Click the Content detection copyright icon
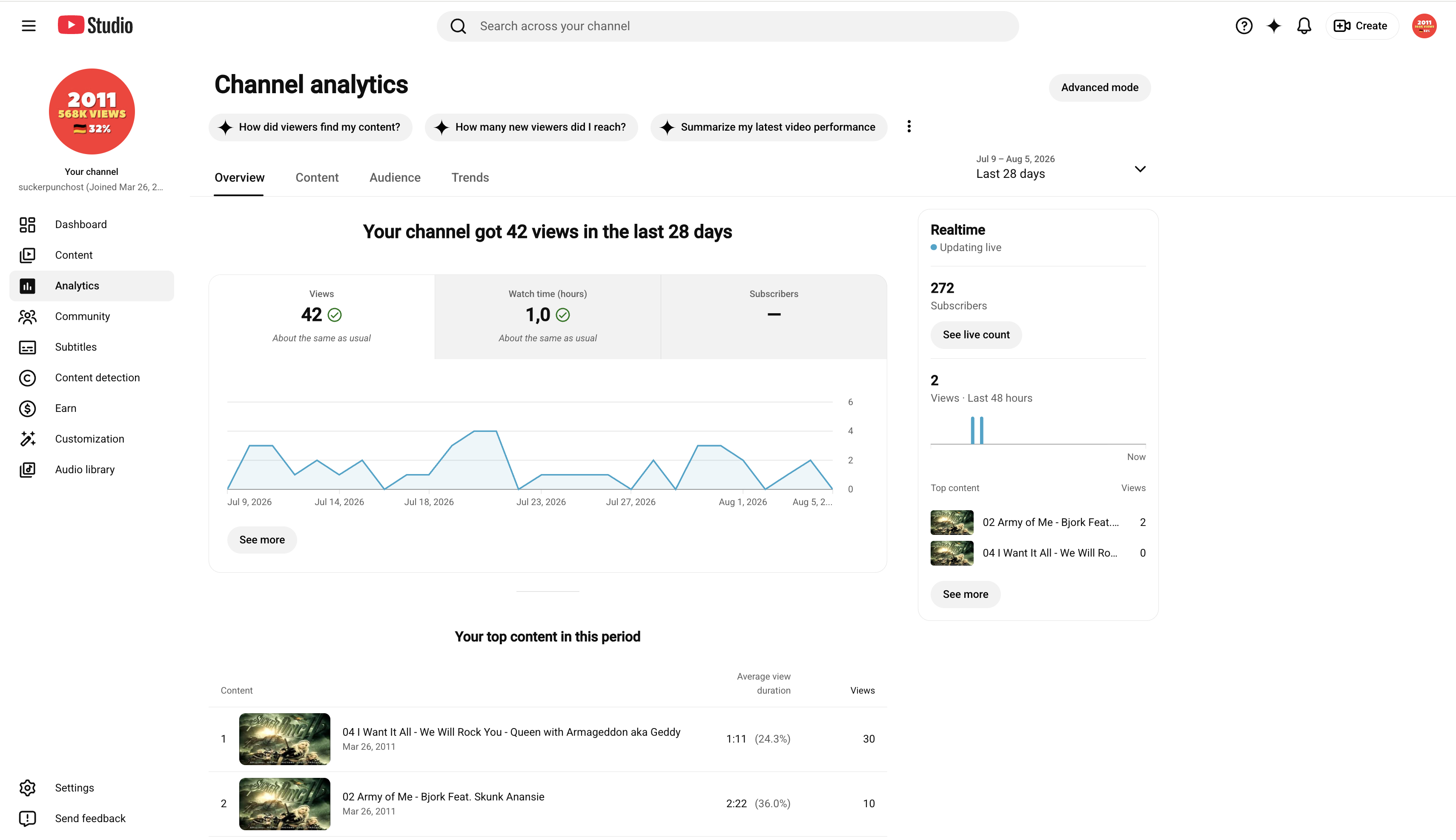This screenshot has width=1456, height=840. point(27,377)
